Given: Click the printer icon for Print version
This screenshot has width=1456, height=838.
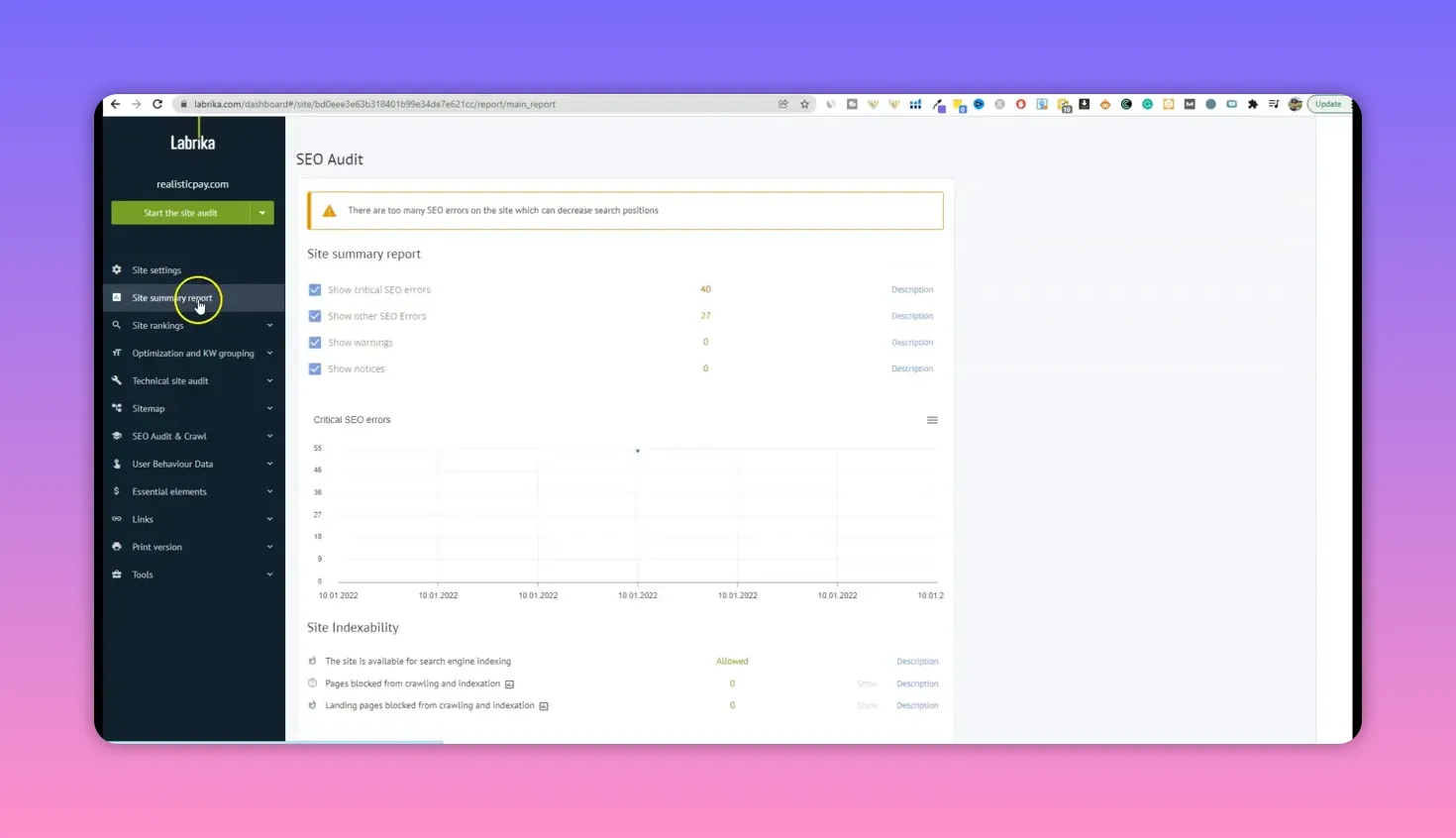Looking at the screenshot, I should coord(117,546).
